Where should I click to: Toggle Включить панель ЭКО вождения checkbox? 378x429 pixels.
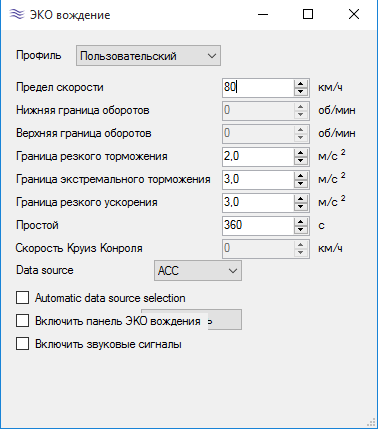click(x=22, y=321)
